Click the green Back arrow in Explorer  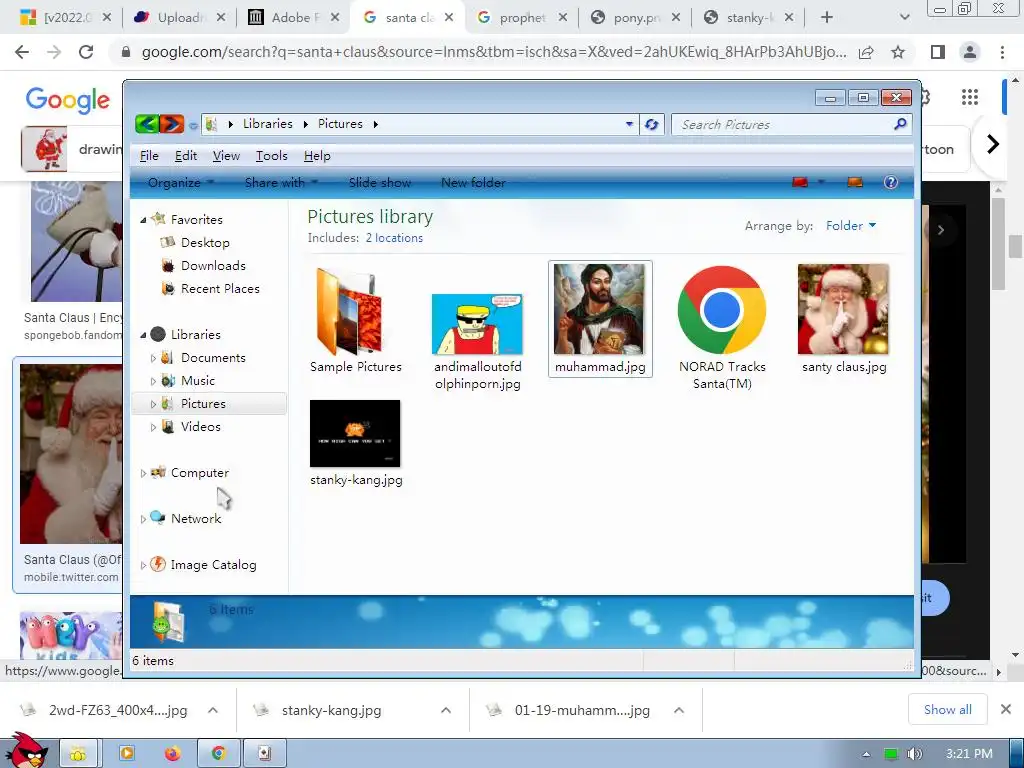147,123
